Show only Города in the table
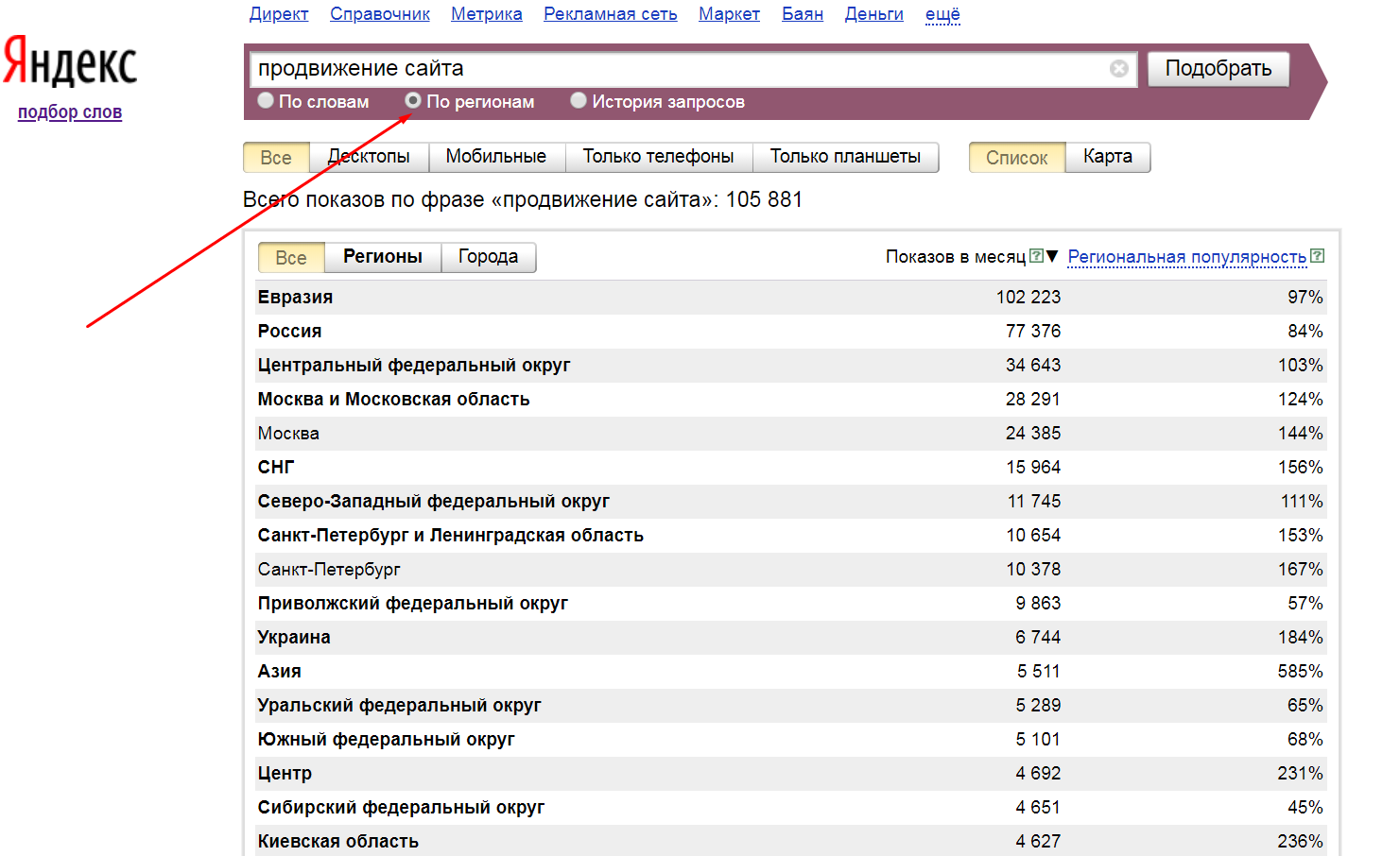 488,257
